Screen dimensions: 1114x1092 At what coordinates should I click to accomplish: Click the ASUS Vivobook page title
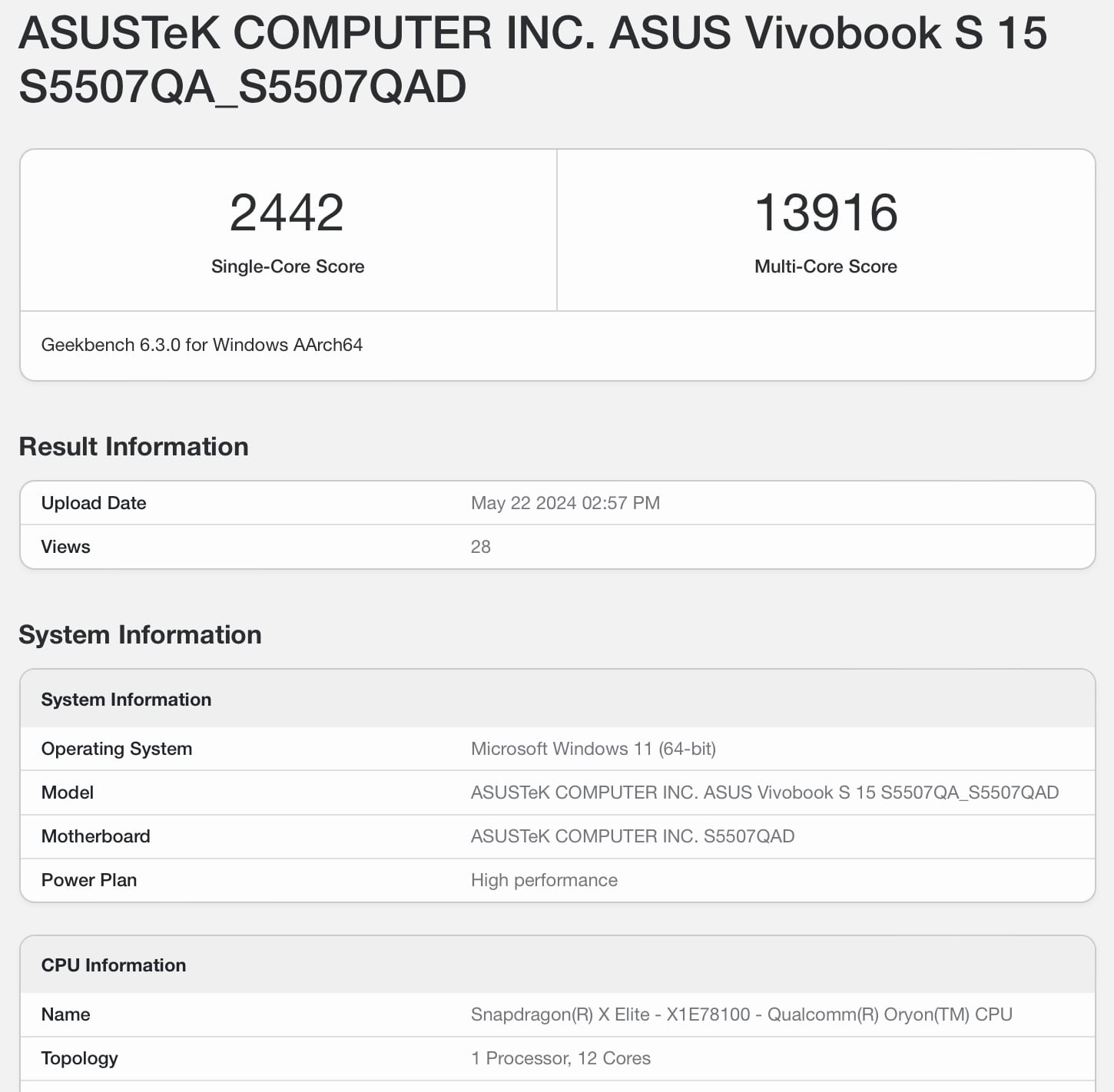532,59
